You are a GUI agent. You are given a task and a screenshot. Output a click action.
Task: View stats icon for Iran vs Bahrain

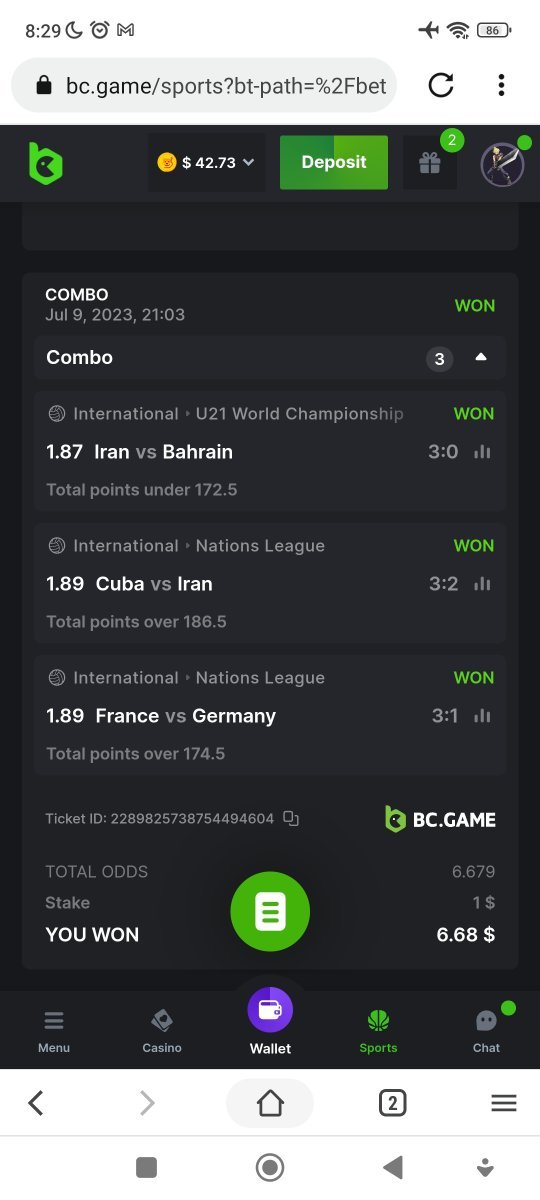point(483,452)
